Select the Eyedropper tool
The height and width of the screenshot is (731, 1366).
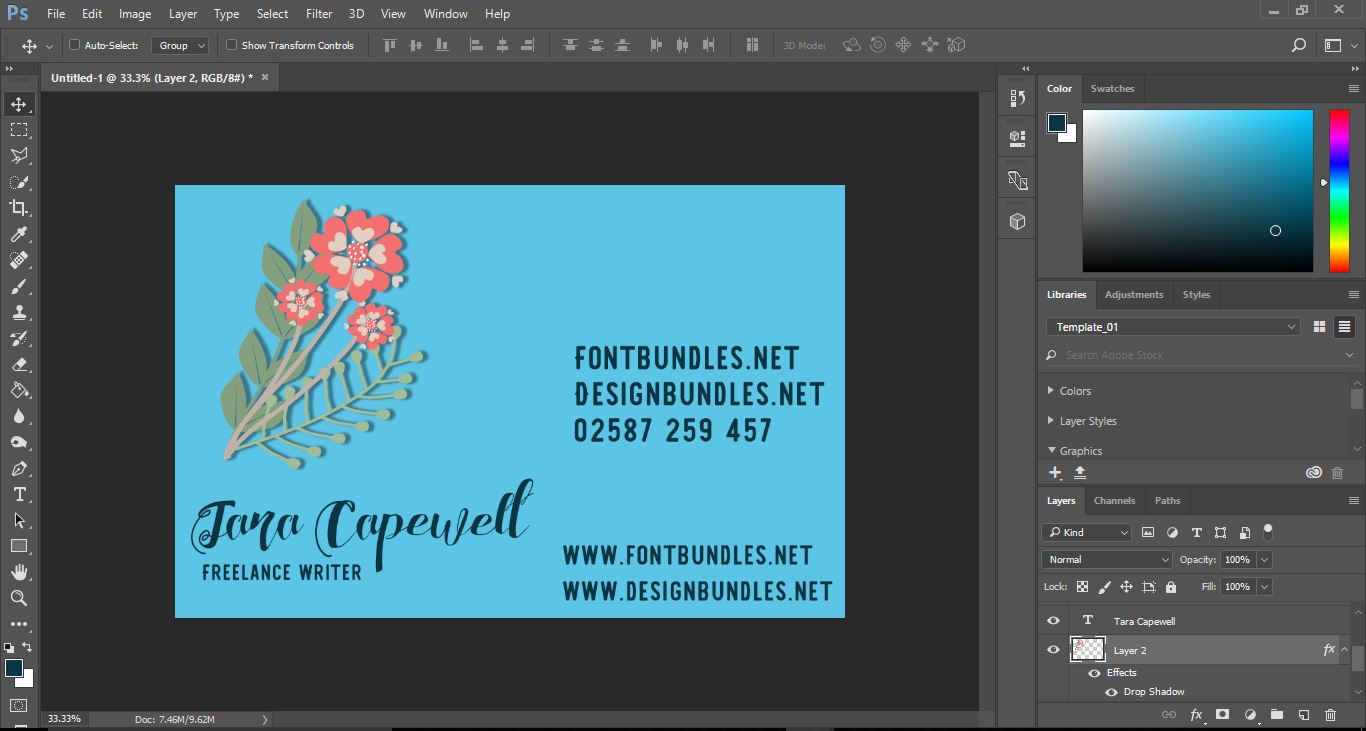(x=19, y=234)
